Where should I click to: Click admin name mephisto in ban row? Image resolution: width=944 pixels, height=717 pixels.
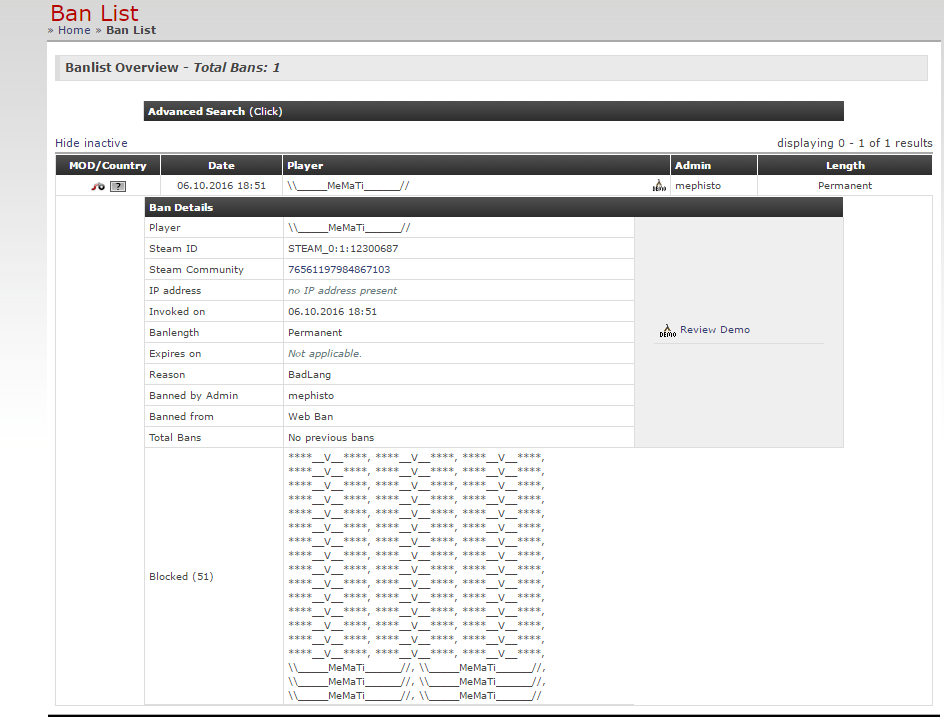point(697,186)
